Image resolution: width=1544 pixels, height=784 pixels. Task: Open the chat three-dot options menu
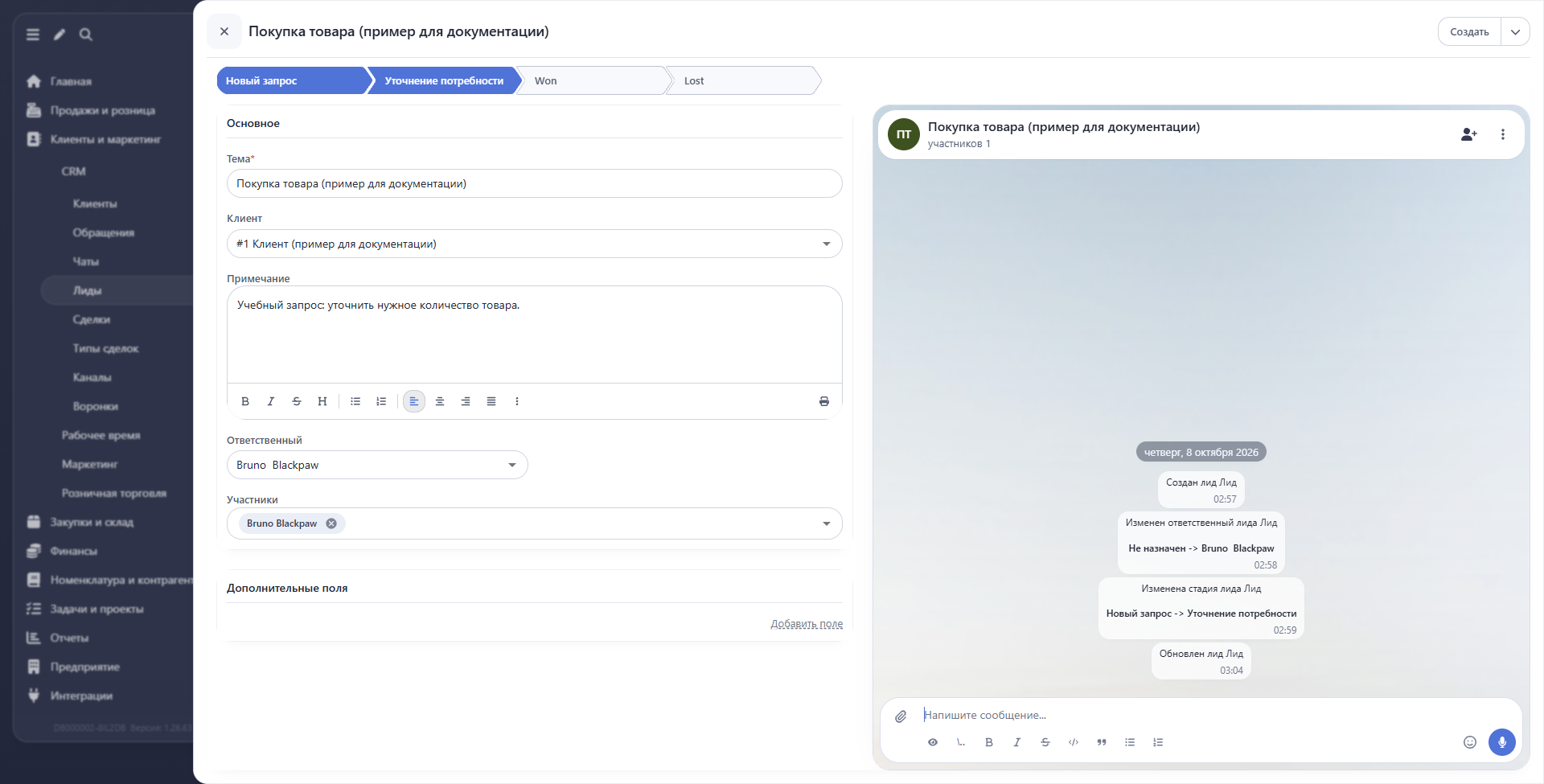click(1503, 134)
